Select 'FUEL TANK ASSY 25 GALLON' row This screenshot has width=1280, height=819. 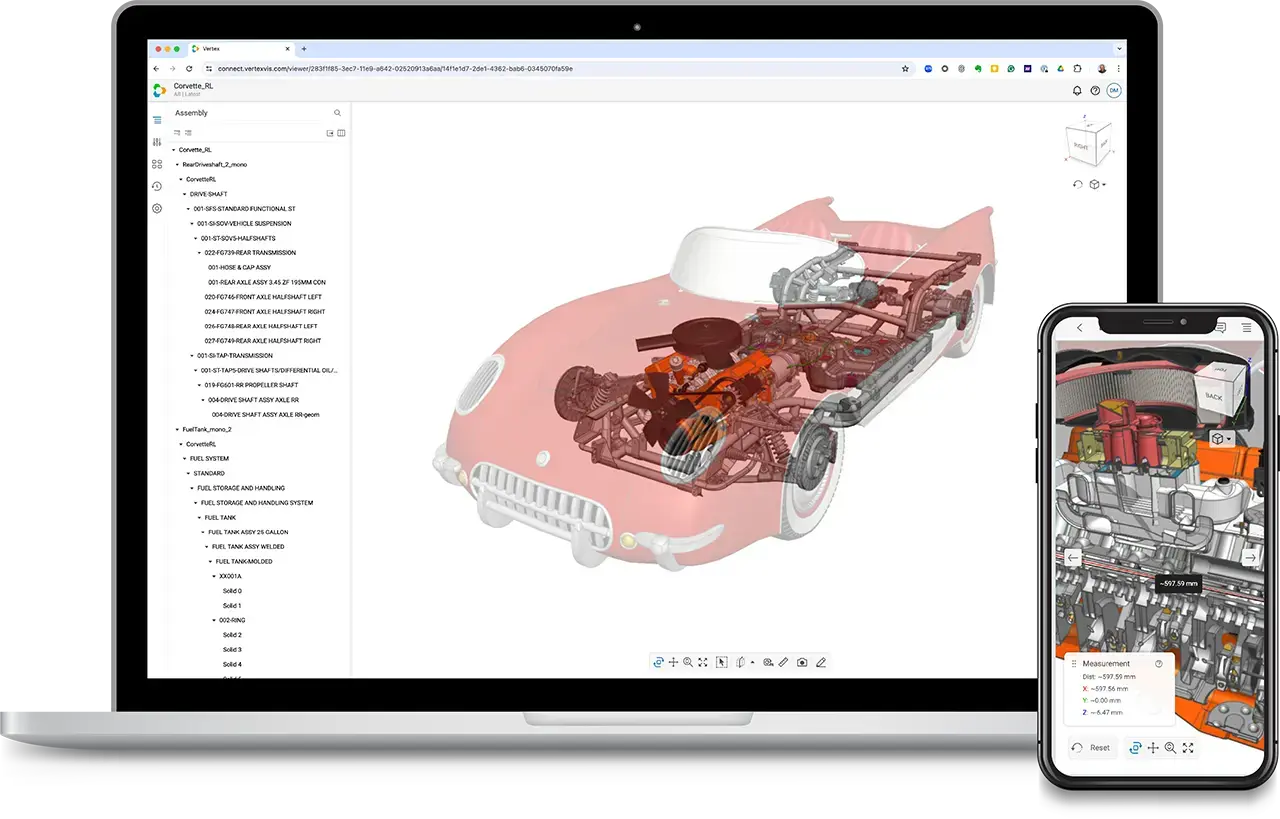pos(248,532)
